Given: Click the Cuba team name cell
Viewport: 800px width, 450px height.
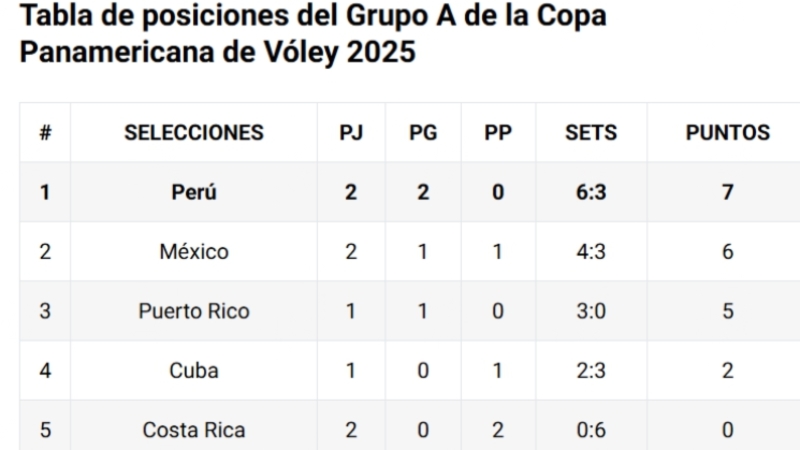Looking at the screenshot, I should [194, 371].
